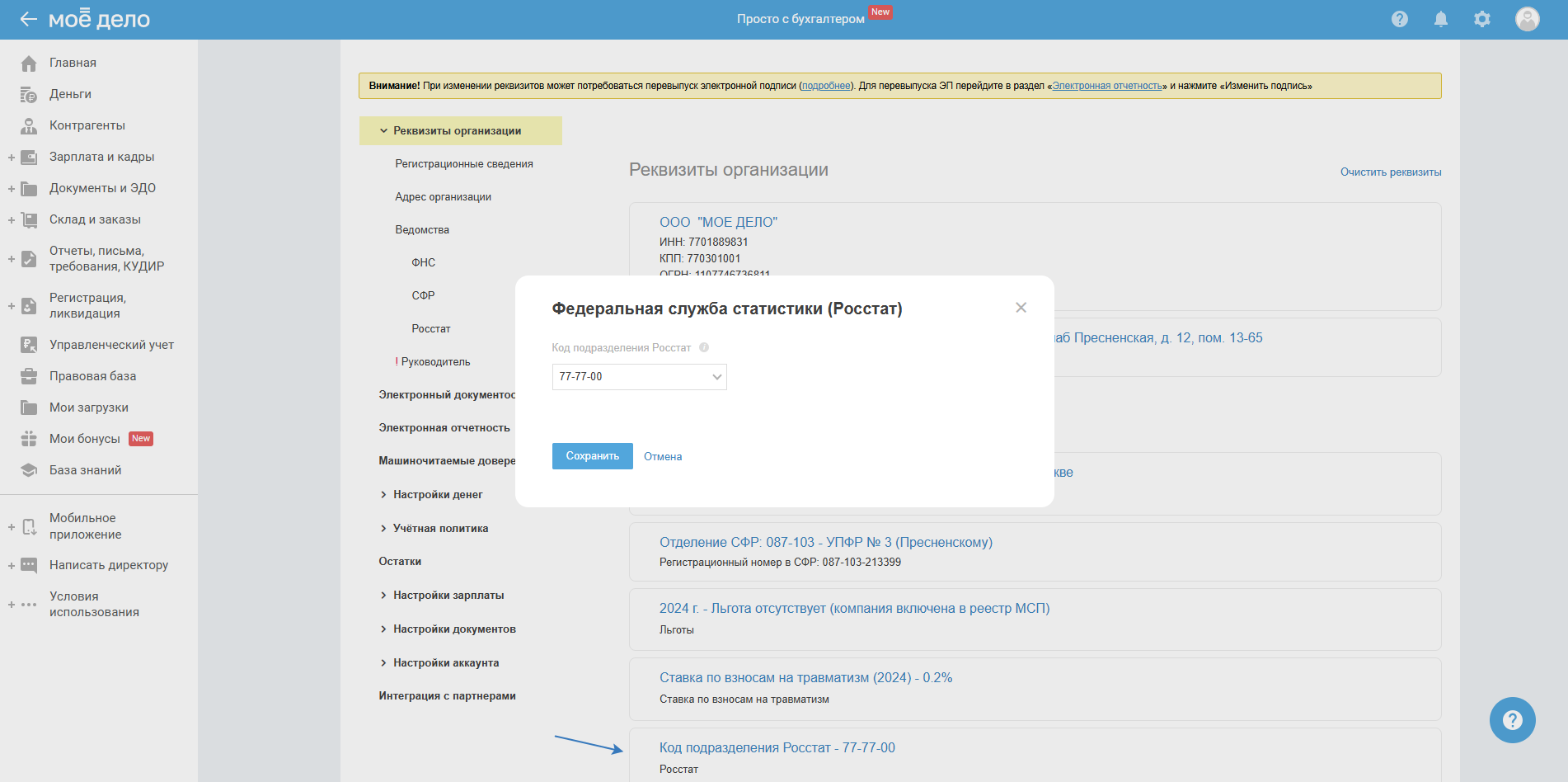Viewport: 1568px width, 782px height.
Task: Open Электронная отчетность link in warning banner
Action: click(1107, 86)
